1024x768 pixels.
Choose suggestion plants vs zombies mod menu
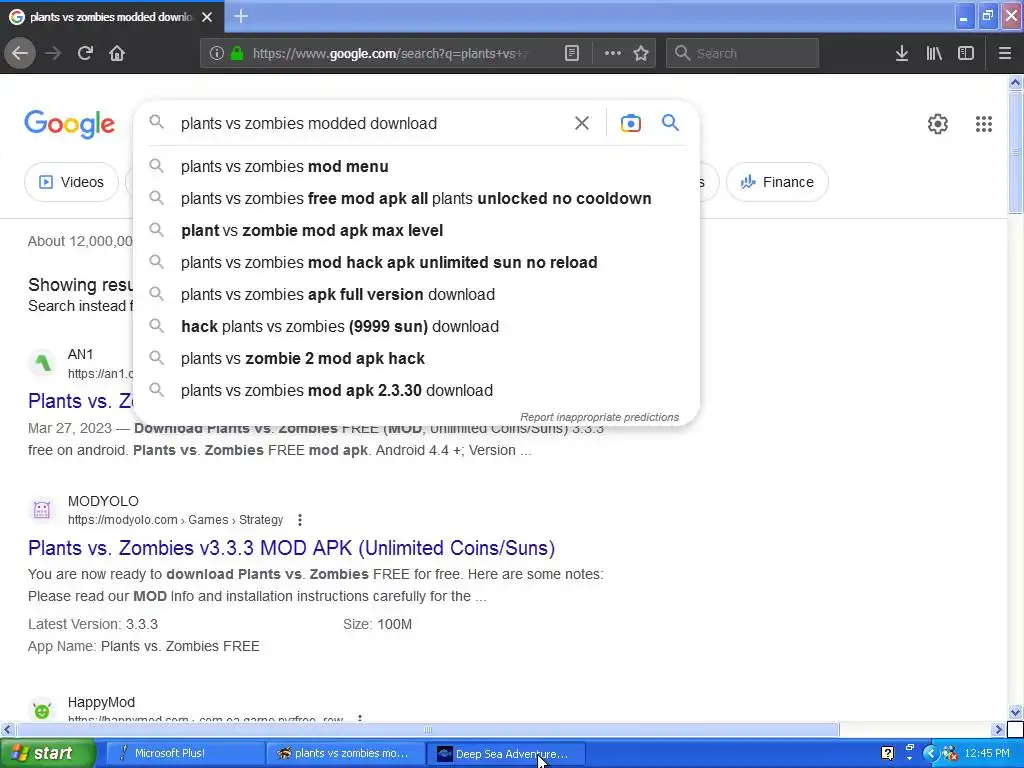pyautogui.click(x=416, y=167)
